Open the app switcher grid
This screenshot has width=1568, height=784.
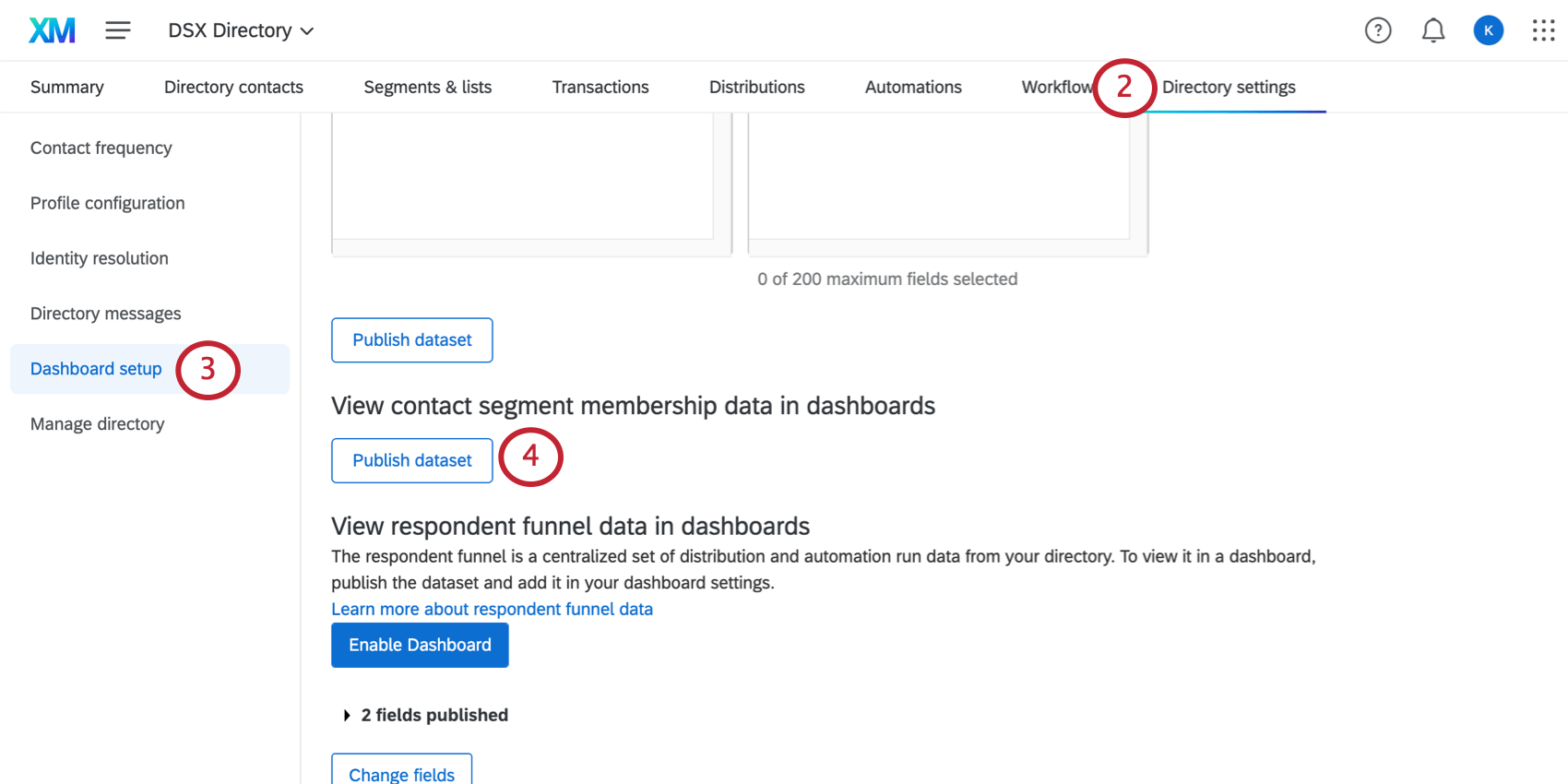1542,30
